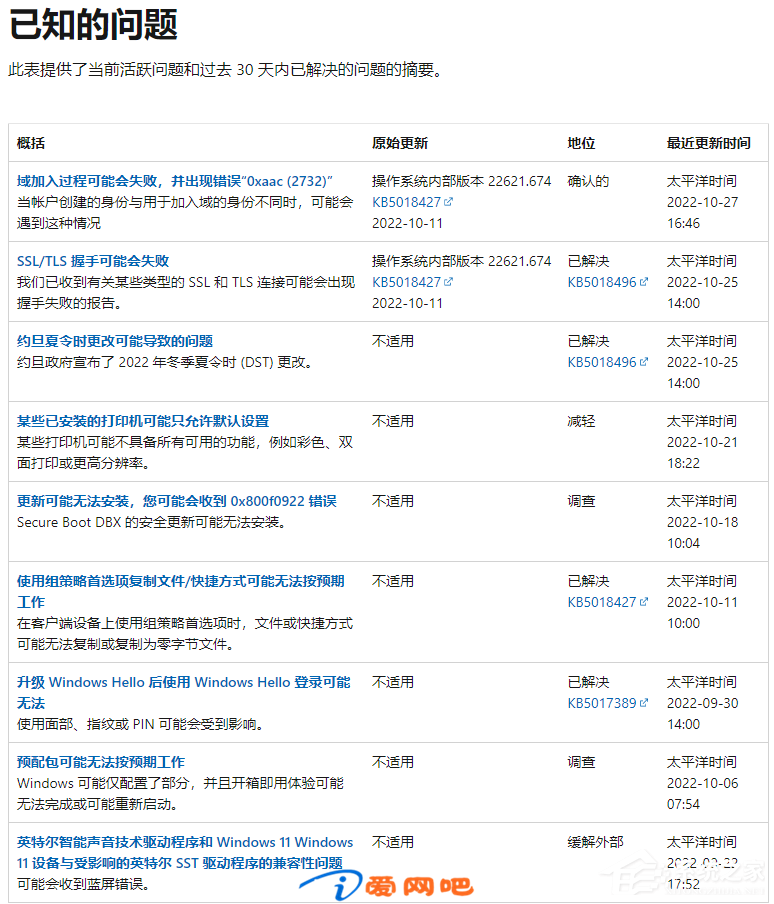The width and height of the screenshot is (774, 904).
Task: Open the '升级 Windows Hello 后' login issue link
Action: pos(183,692)
